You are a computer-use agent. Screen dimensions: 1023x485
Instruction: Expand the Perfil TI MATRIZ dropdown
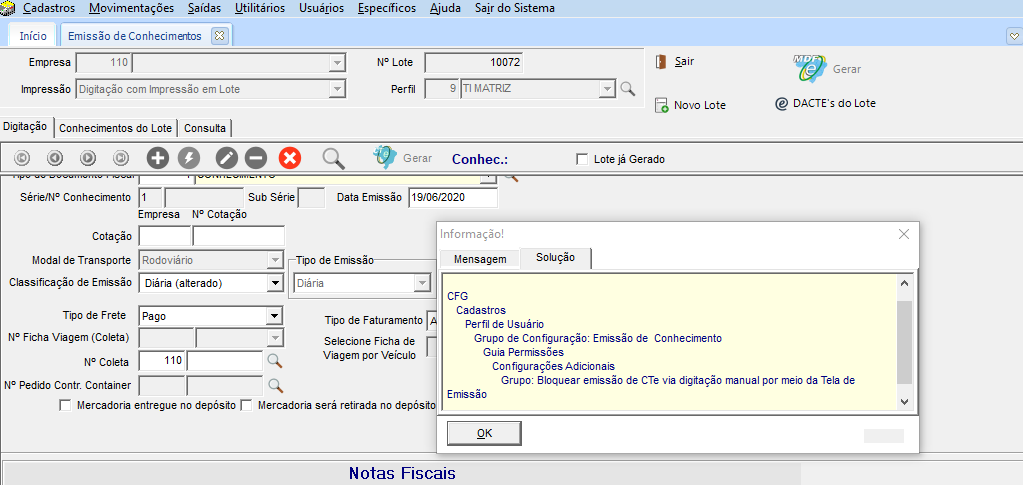point(607,89)
